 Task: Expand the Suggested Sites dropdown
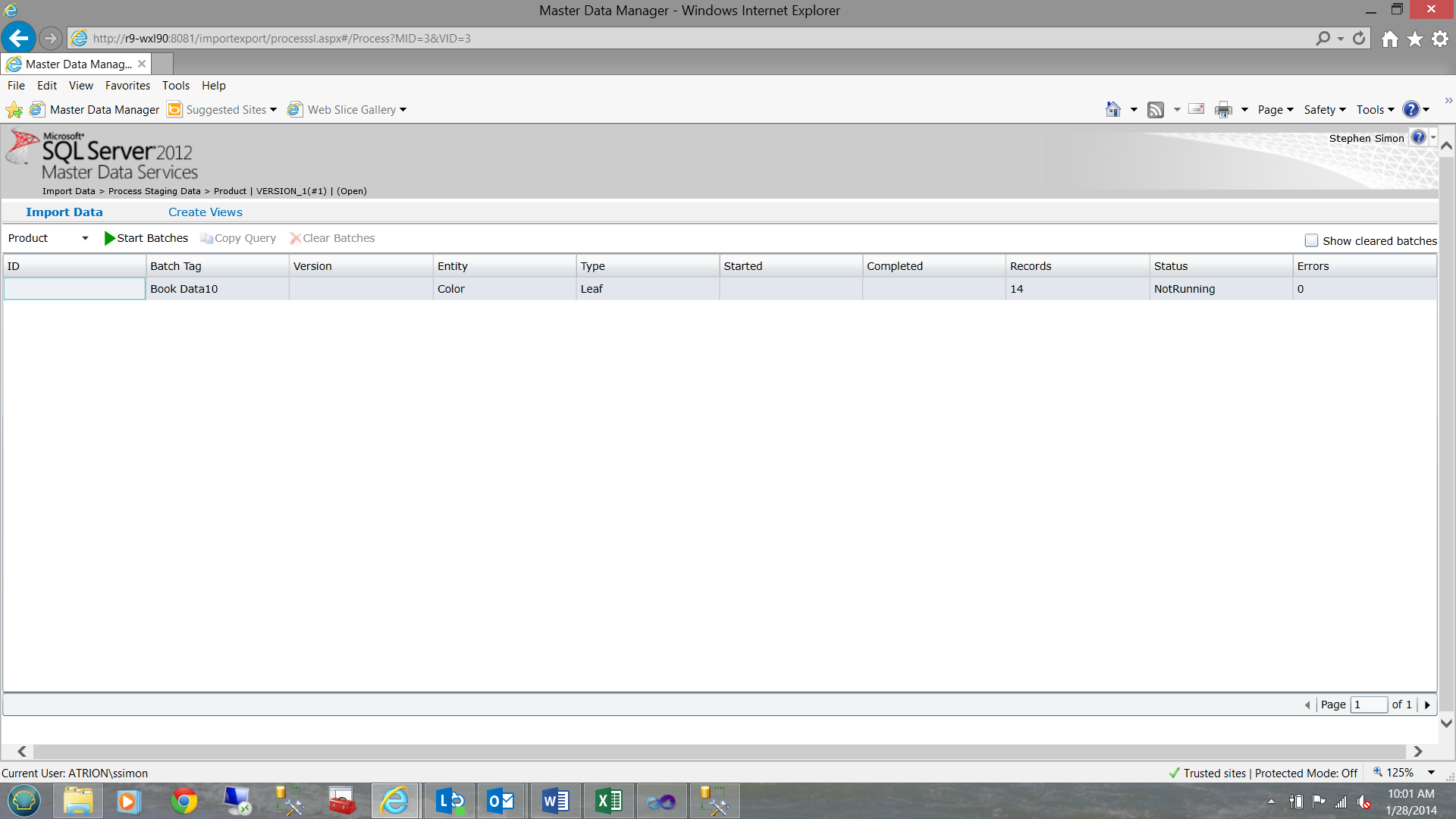(273, 110)
